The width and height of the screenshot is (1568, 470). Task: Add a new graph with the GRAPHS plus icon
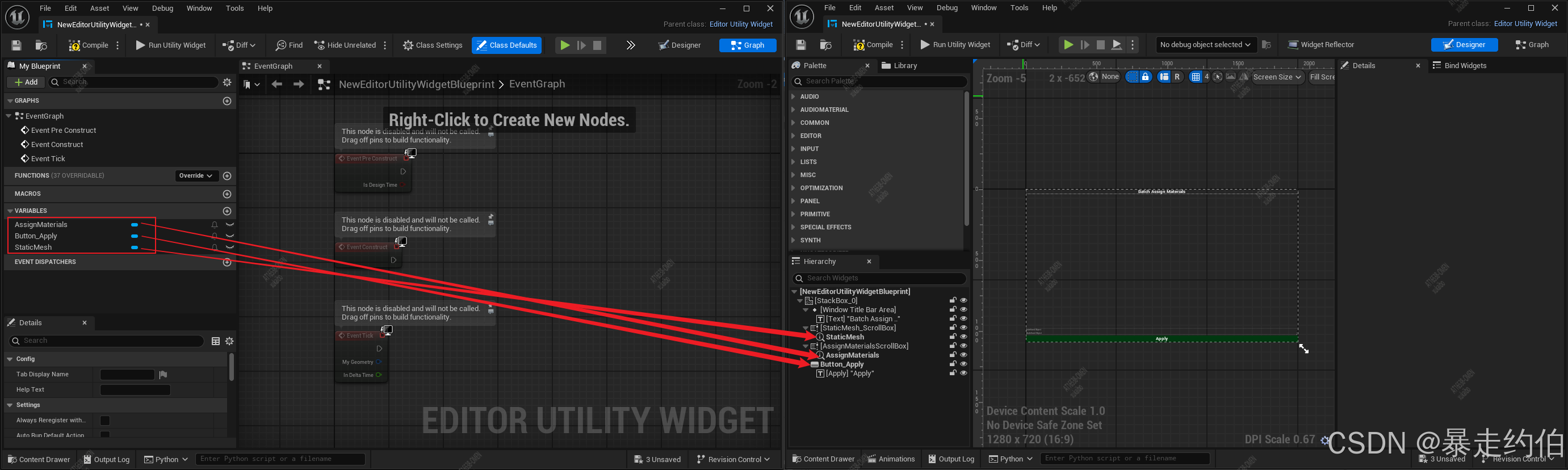coord(227,100)
